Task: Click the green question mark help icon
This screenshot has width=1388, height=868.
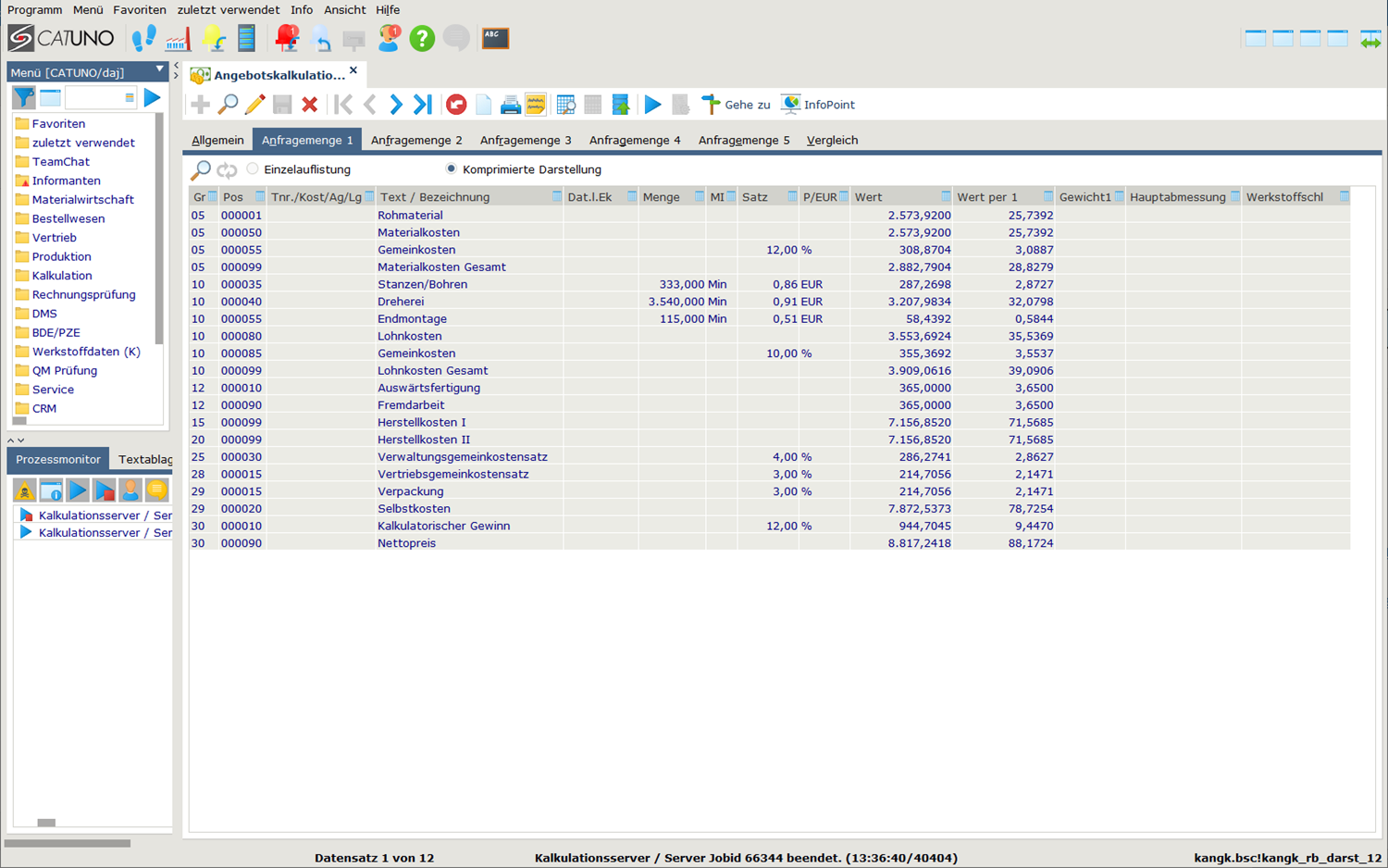Action: pyautogui.click(x=422, y=39)
